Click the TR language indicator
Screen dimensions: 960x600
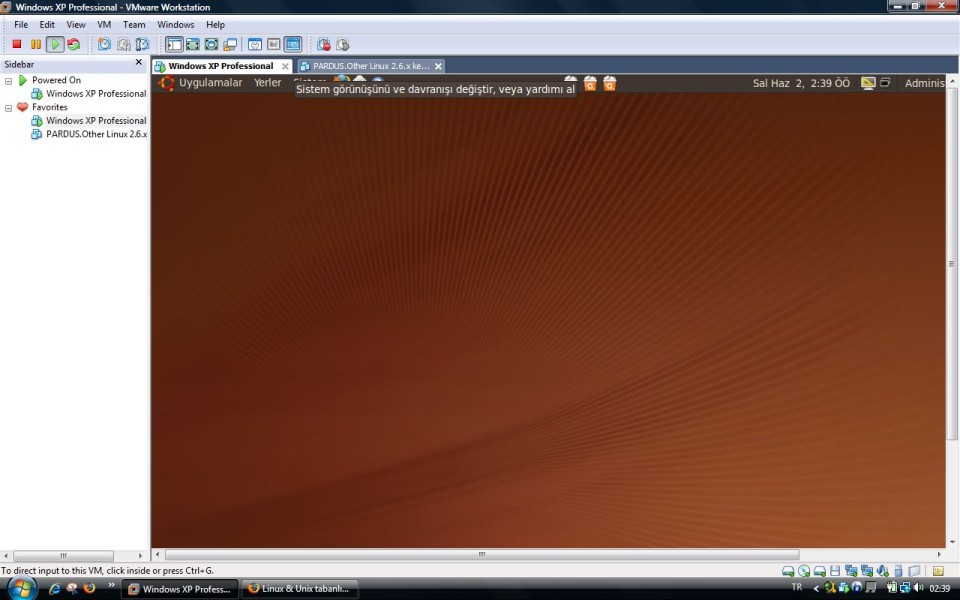pos(797,588)
